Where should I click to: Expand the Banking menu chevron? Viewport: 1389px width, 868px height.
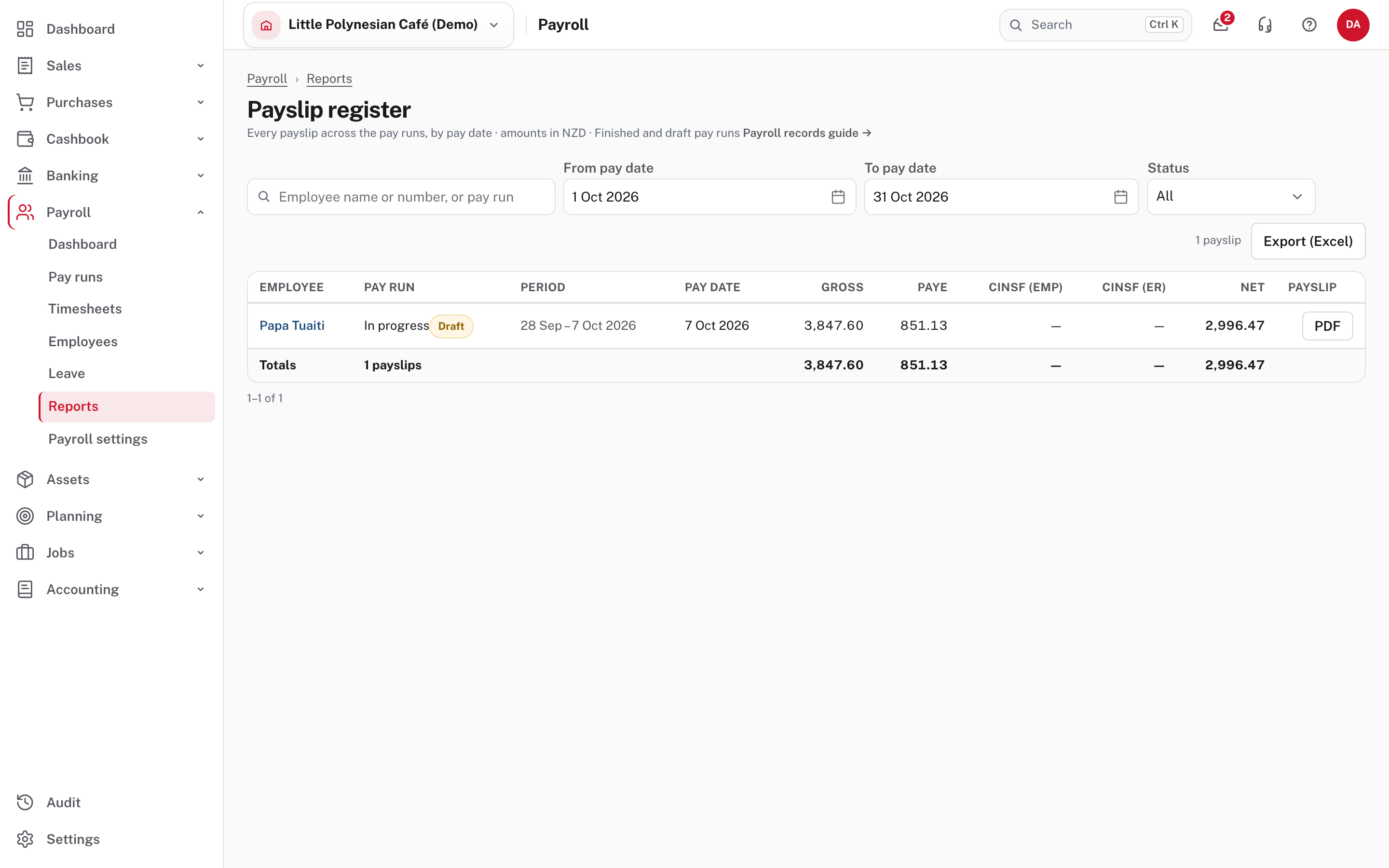[200, 176]
